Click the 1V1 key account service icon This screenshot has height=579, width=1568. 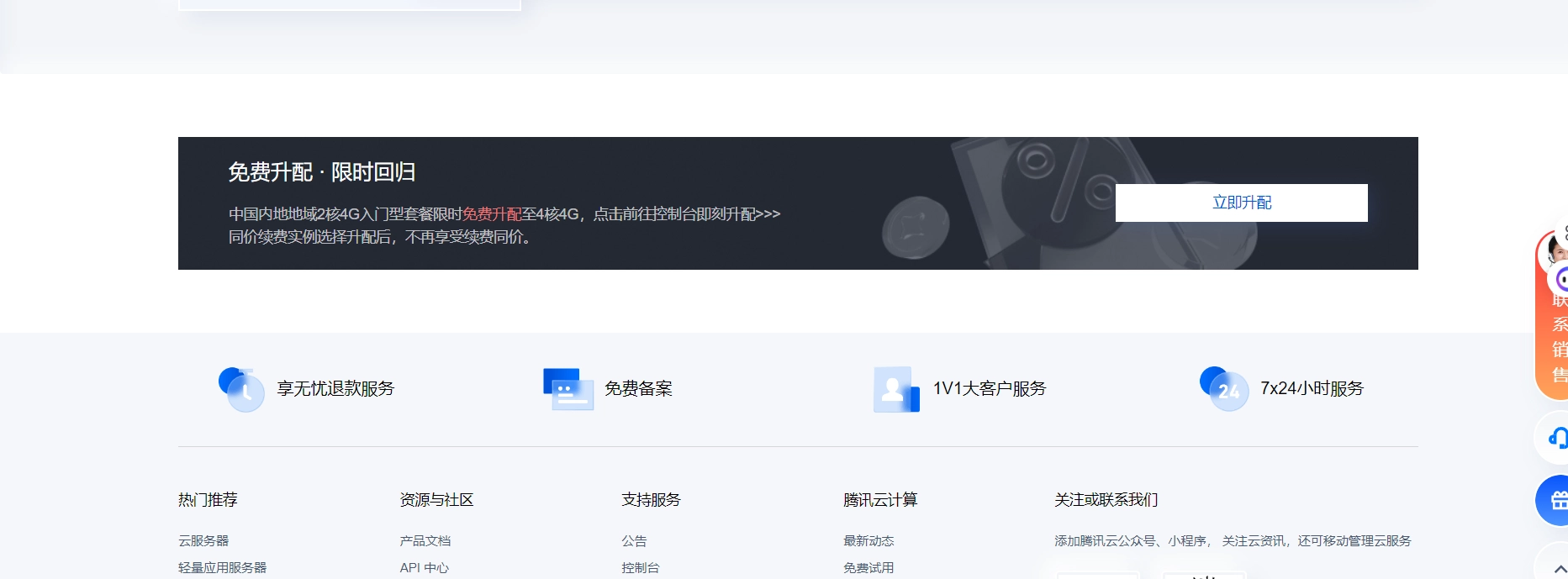tap(895, 389)
